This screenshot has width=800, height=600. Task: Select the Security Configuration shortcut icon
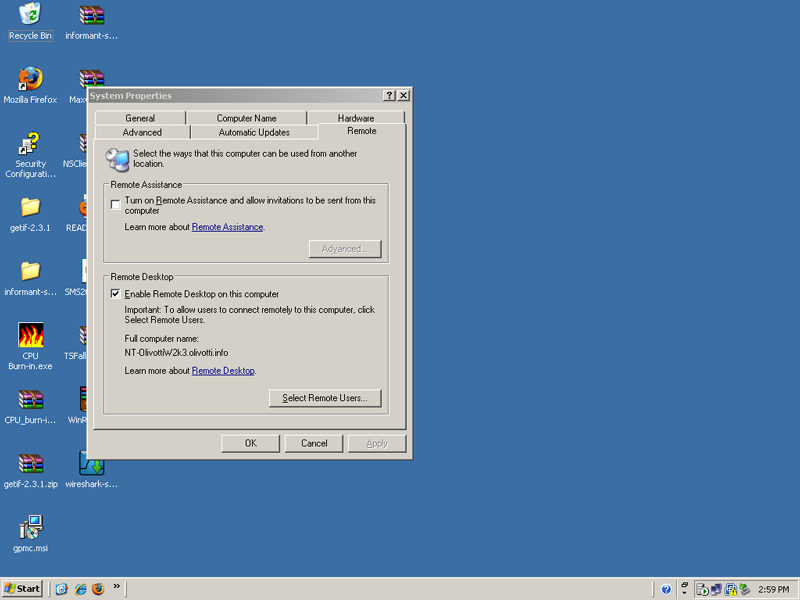[x=30, y=154]
